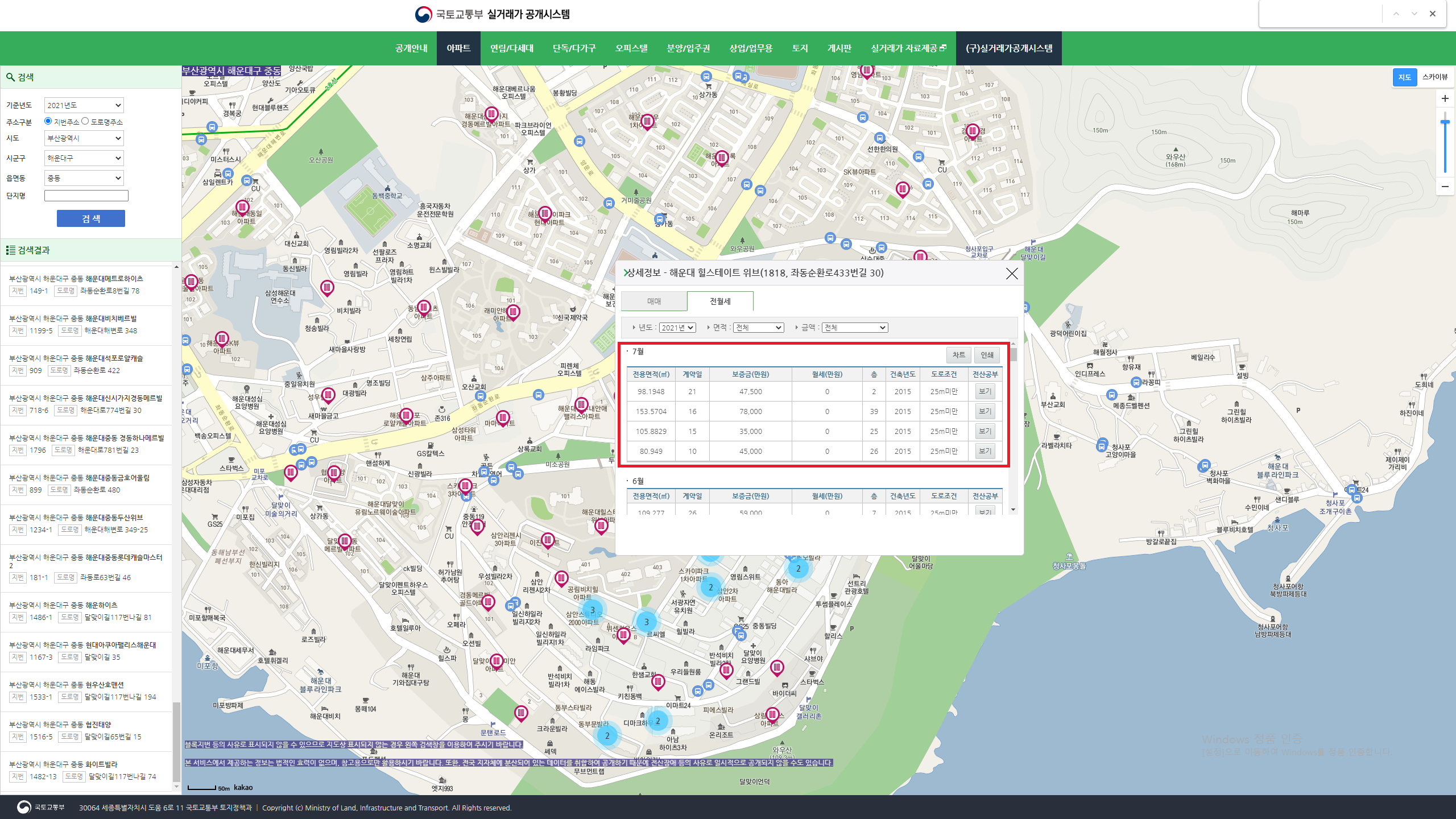Switch to the 매매 tab in popup
Viewport: 1456px width, 819px height.
tap(654, 301)
